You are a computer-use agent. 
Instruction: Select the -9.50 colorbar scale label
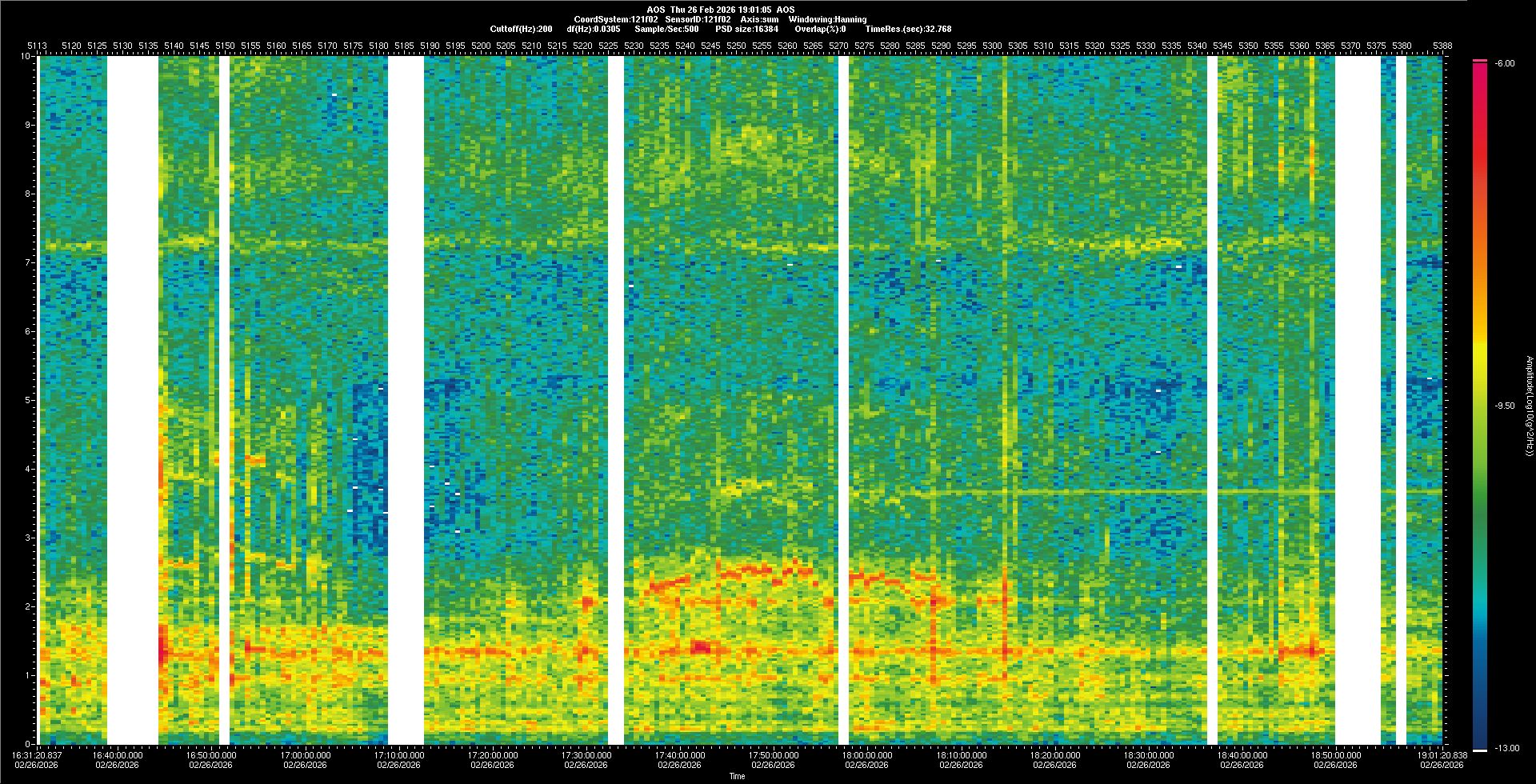pyautogui.click(x=1504, y=406)
